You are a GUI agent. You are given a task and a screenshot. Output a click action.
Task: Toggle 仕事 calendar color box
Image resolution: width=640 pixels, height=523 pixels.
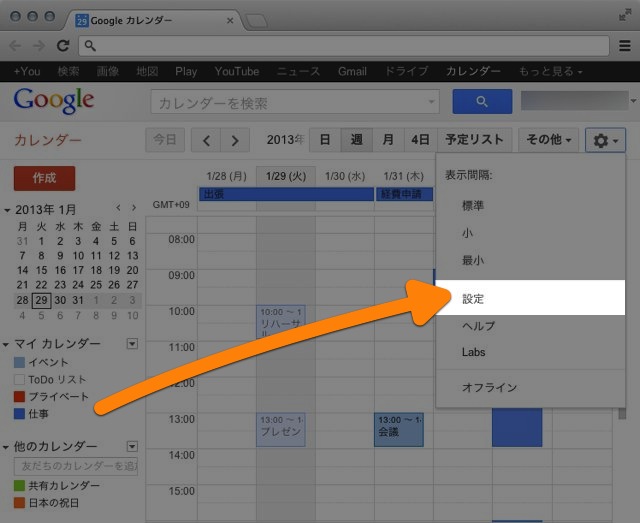pyautogui.click(x=19, y=414)
